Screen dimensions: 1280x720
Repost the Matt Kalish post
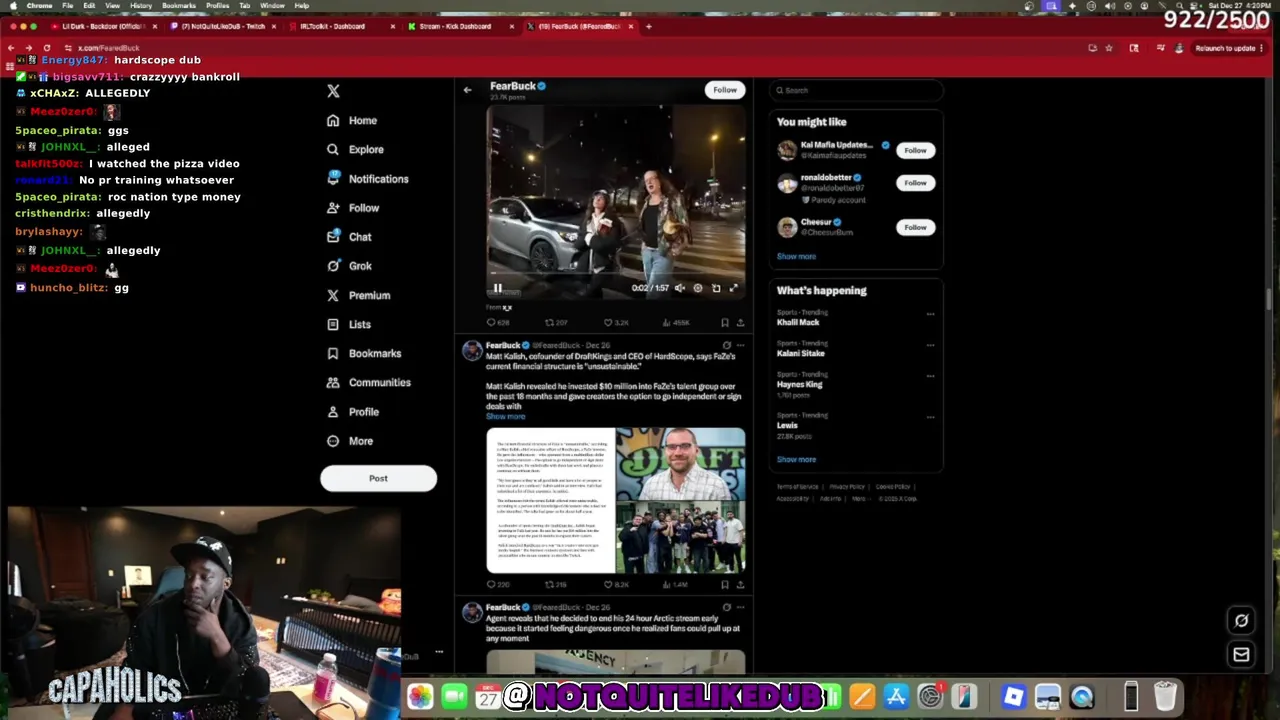(556, 584)
